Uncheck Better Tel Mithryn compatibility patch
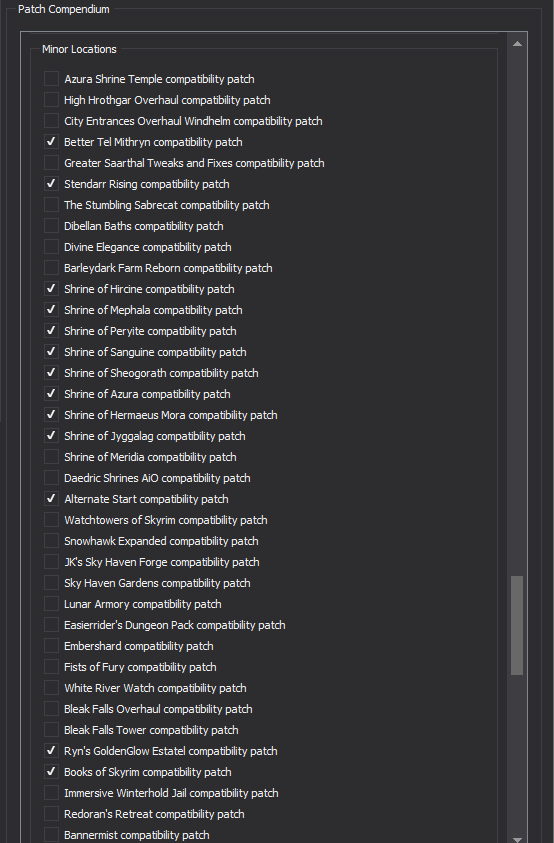The width and height of the screenshot is (554, 843). [x=51, y=141]
